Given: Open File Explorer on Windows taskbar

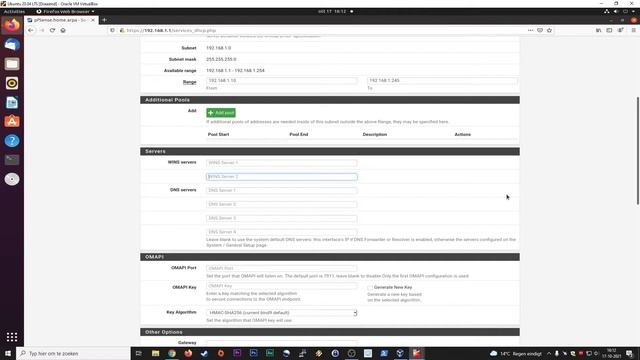Looking at the screenshot, I should click(156, 353).
